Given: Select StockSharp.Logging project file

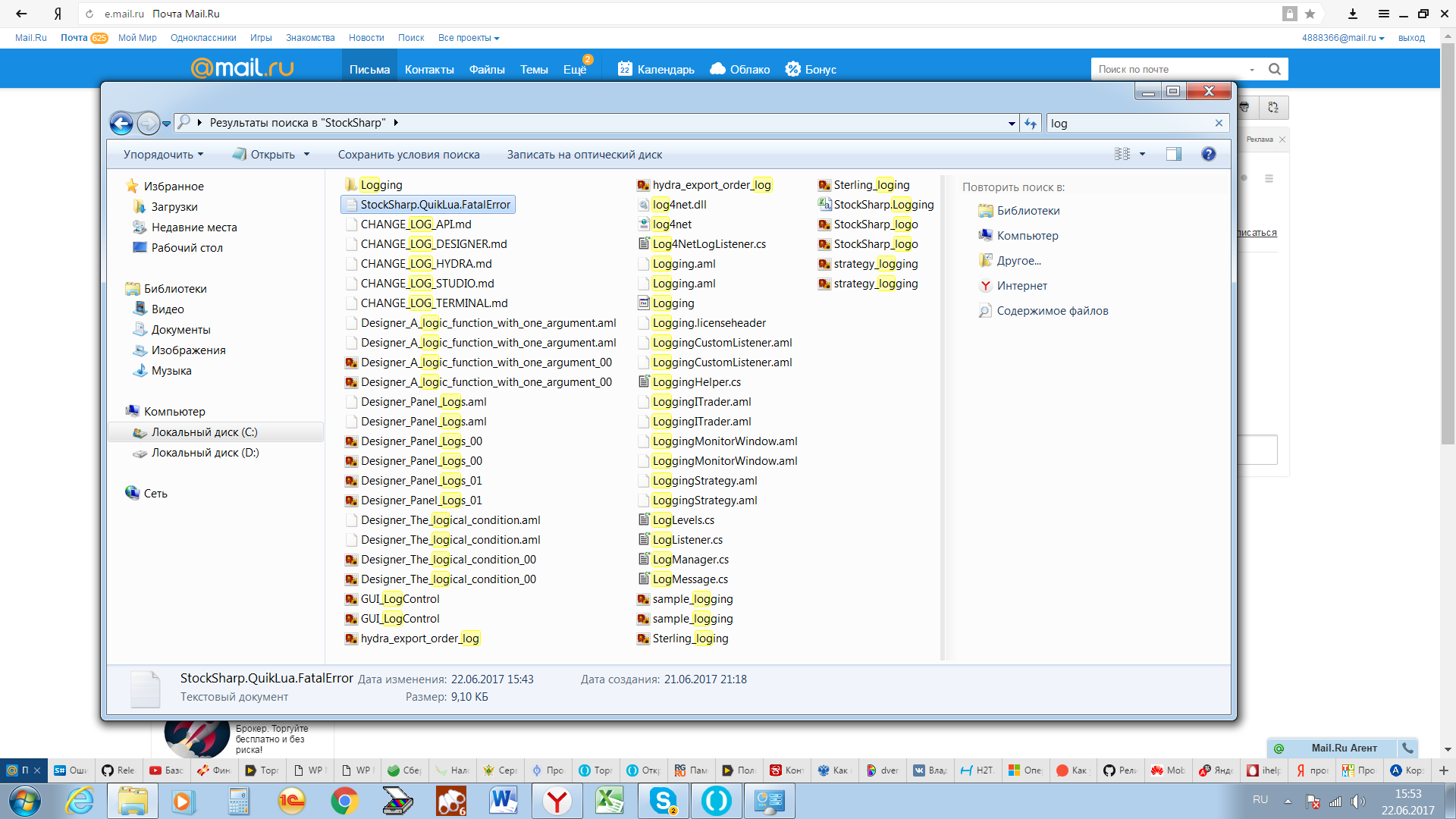Looking at the screenshot, I should tap(883, 204).
